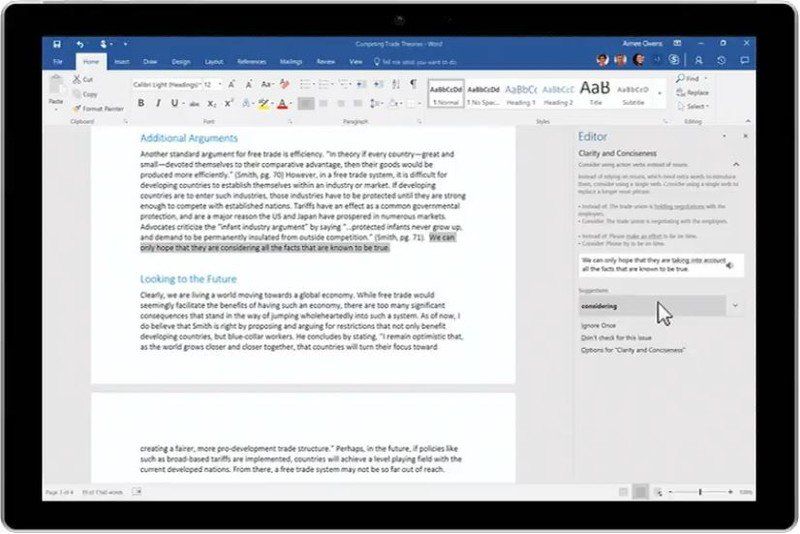Click the Save icon in the title bar
The image size is (800, 534).
pos(57,44)
